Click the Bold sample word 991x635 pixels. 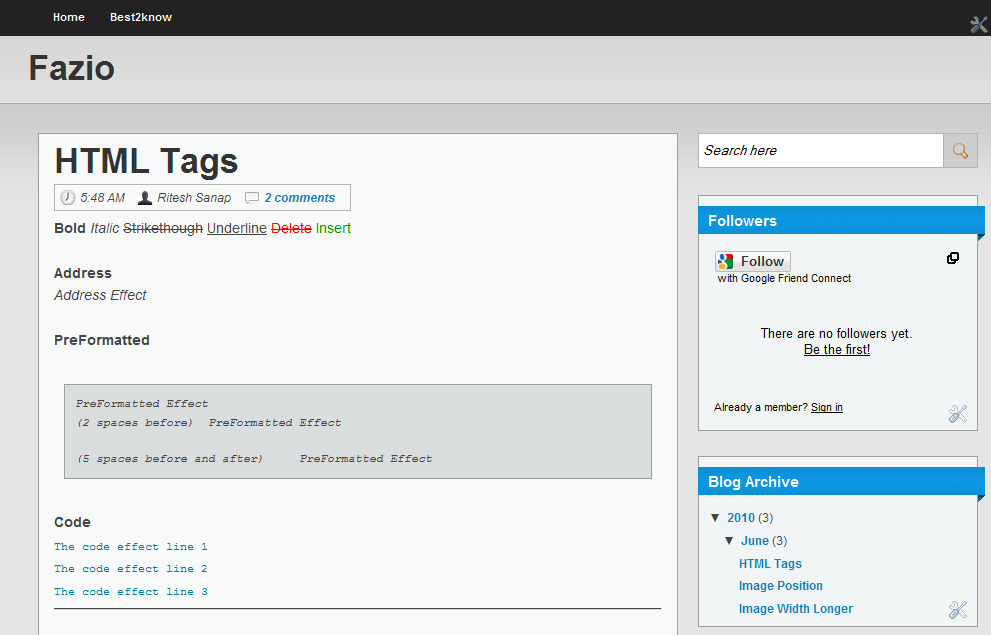[70, 228]
